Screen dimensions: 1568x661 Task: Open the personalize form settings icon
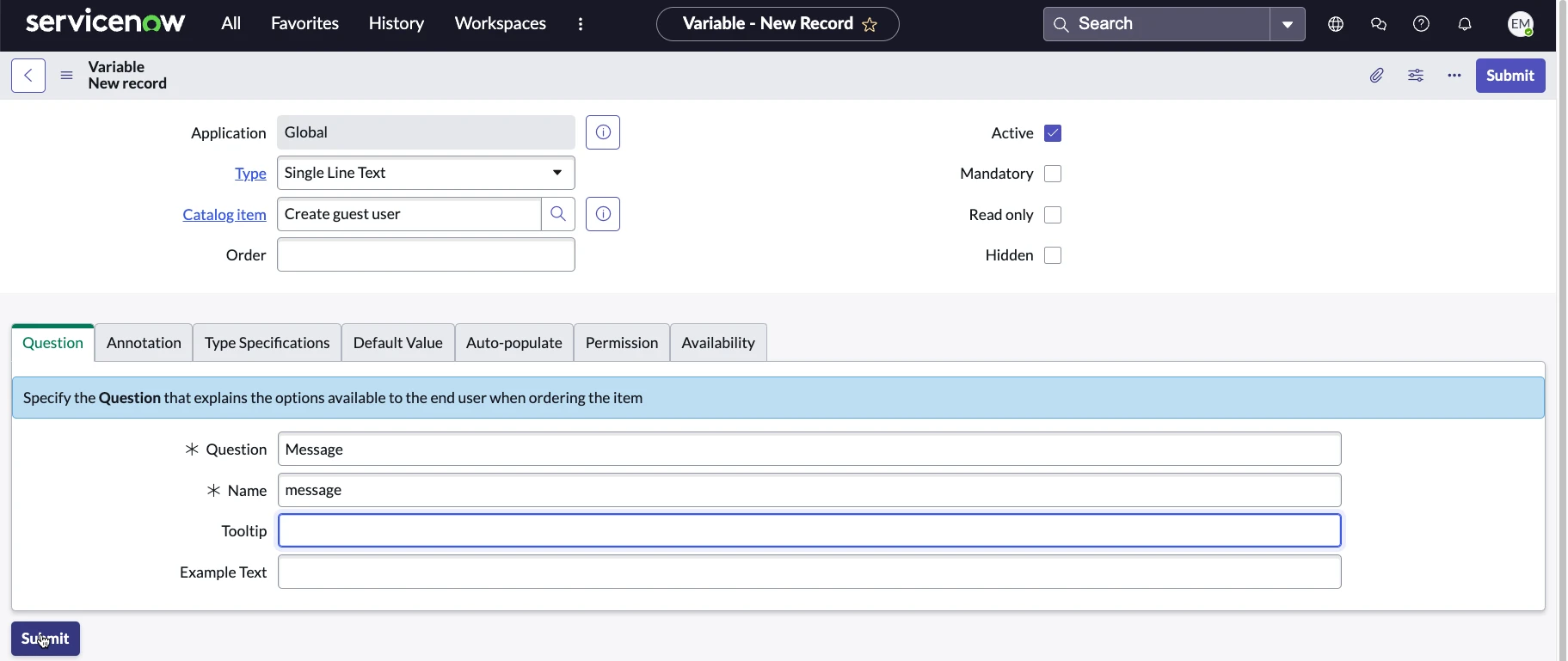[1416, 76]
